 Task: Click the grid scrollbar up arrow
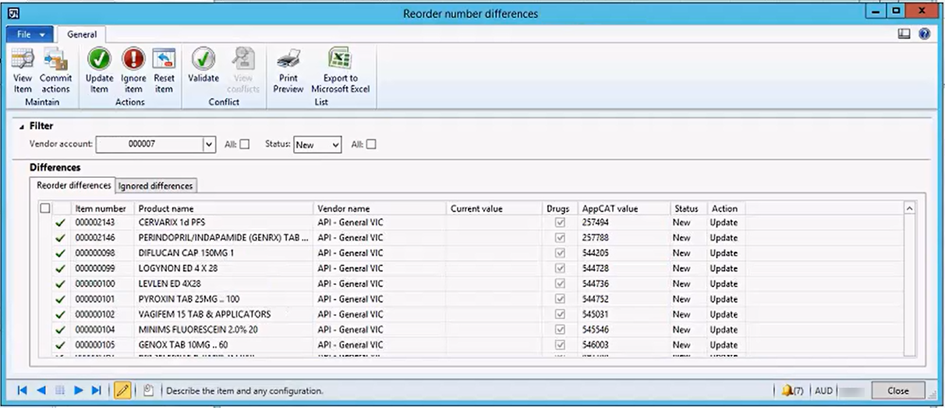[x=910, y=209]
